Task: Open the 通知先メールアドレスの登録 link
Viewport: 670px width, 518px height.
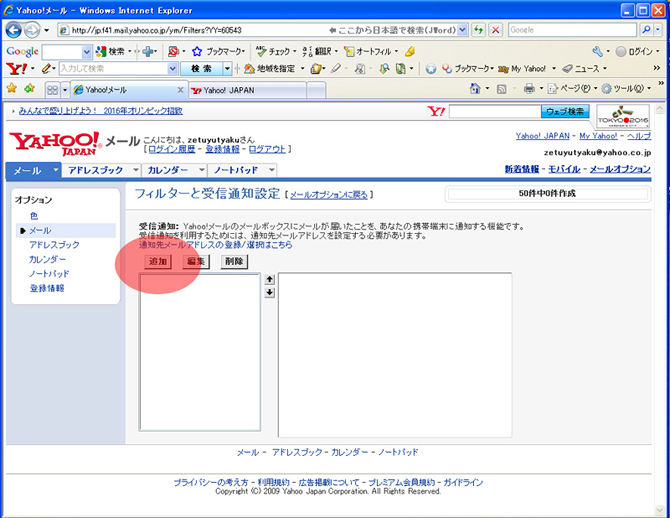Action: [216, 244]
